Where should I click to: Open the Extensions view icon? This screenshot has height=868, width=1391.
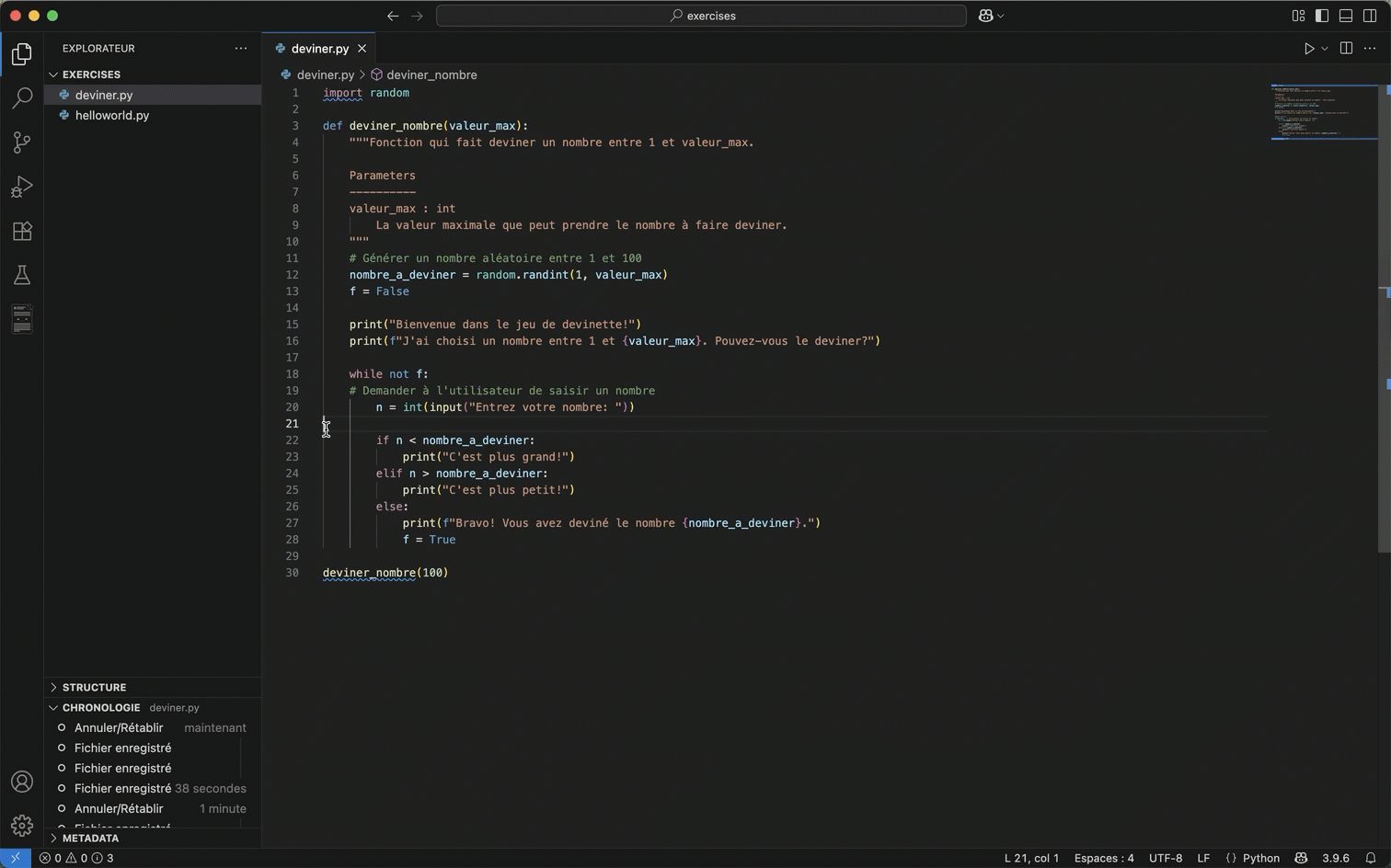pos(22,231)
